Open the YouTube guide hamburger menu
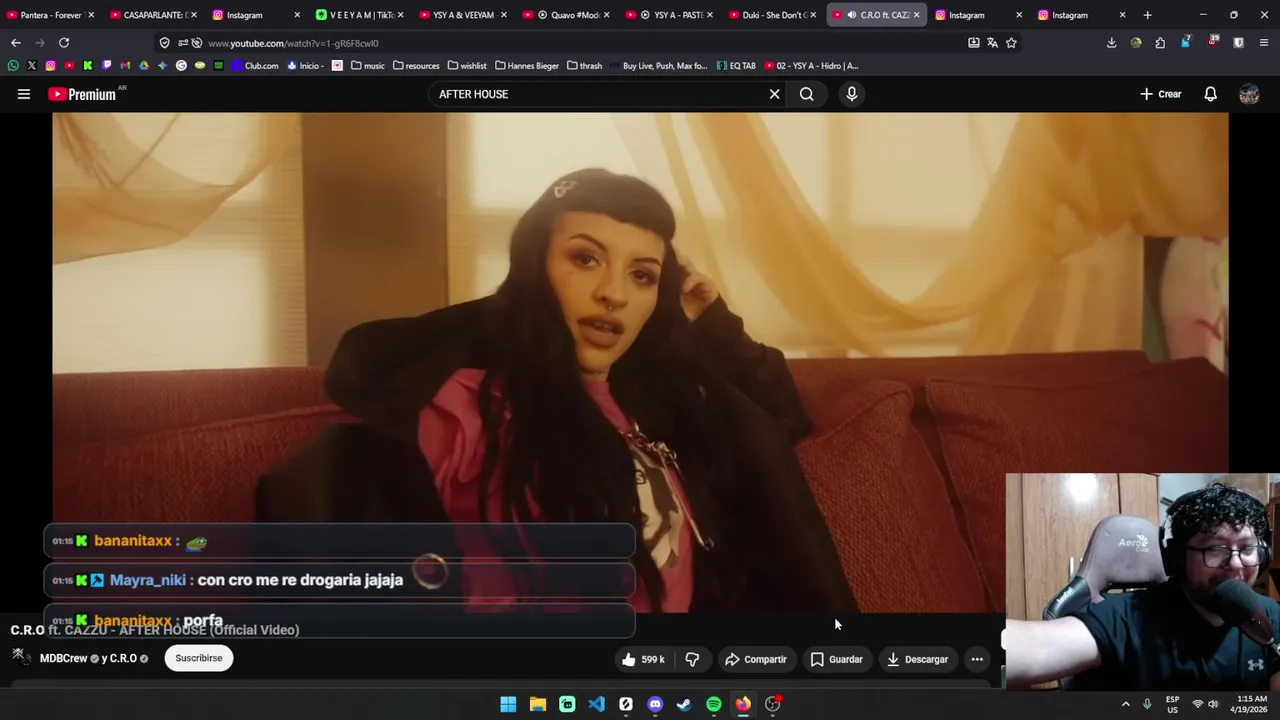This screenshot has width=1280, height=720. [x=23, y=94]
